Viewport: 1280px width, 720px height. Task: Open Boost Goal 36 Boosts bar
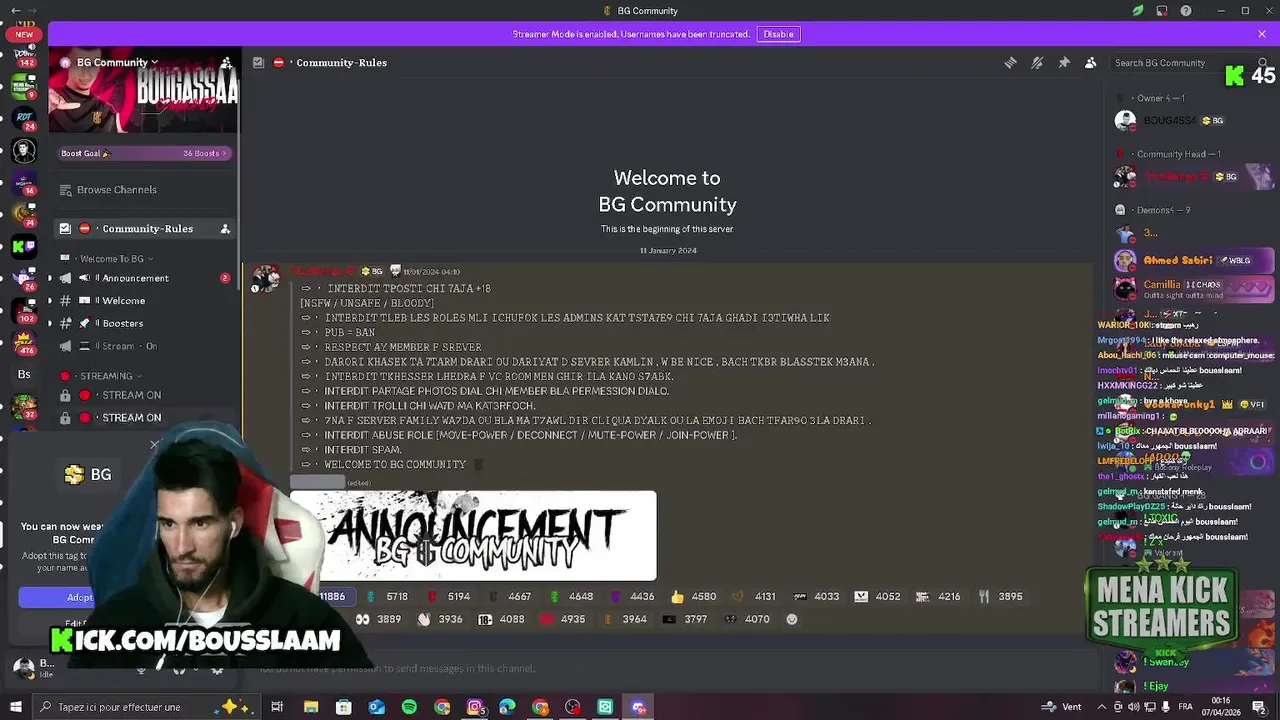coord(144,153)
